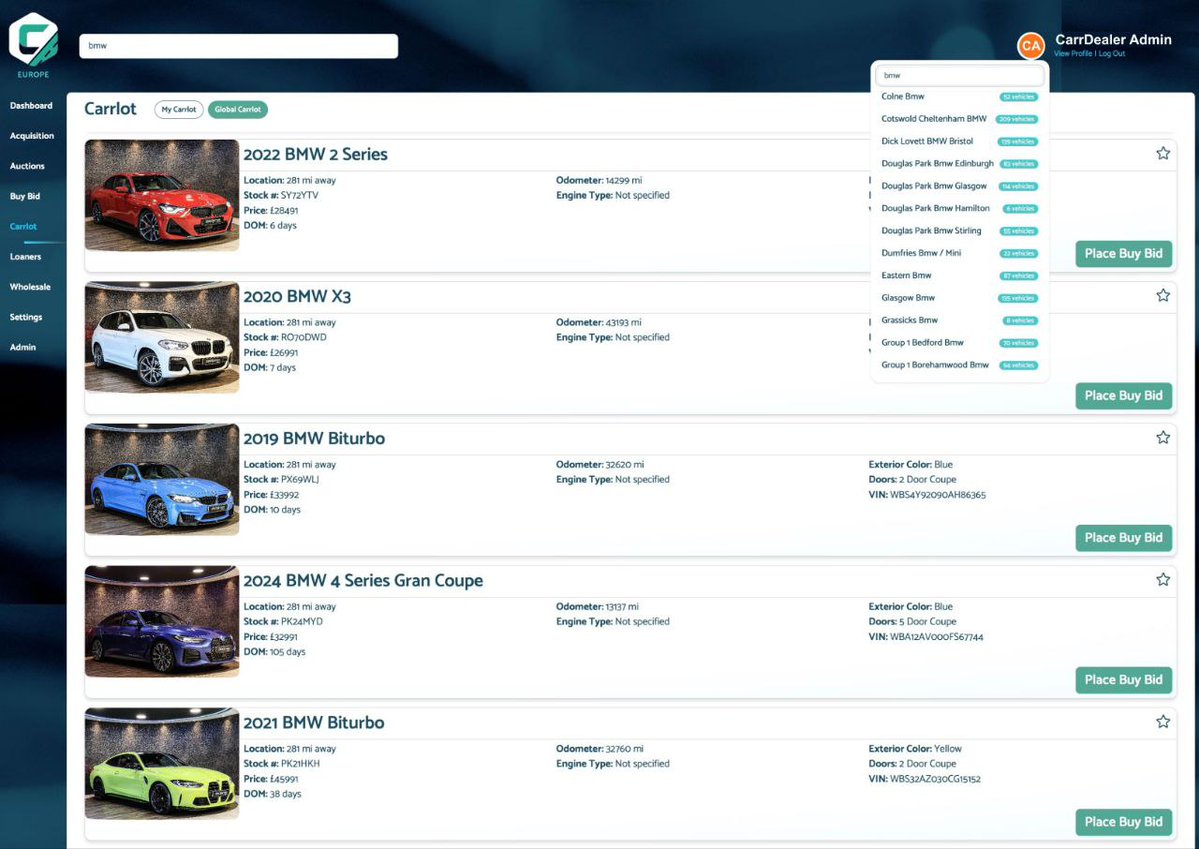Viewport: 1199px width, 849px height.
Task: Navigate to Buy Bid
Action: pyautogui.click(x=25, y=197)
